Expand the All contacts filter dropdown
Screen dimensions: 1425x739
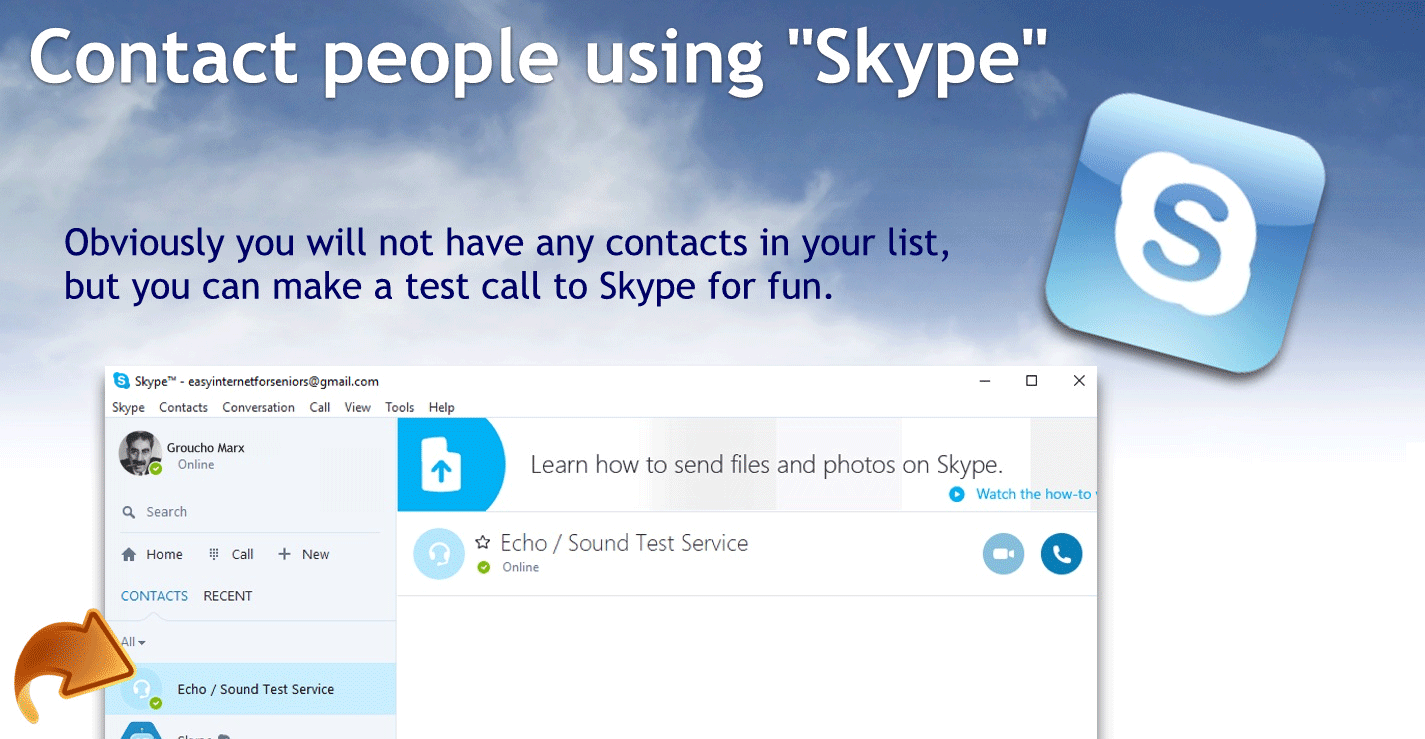pos(133,642)
